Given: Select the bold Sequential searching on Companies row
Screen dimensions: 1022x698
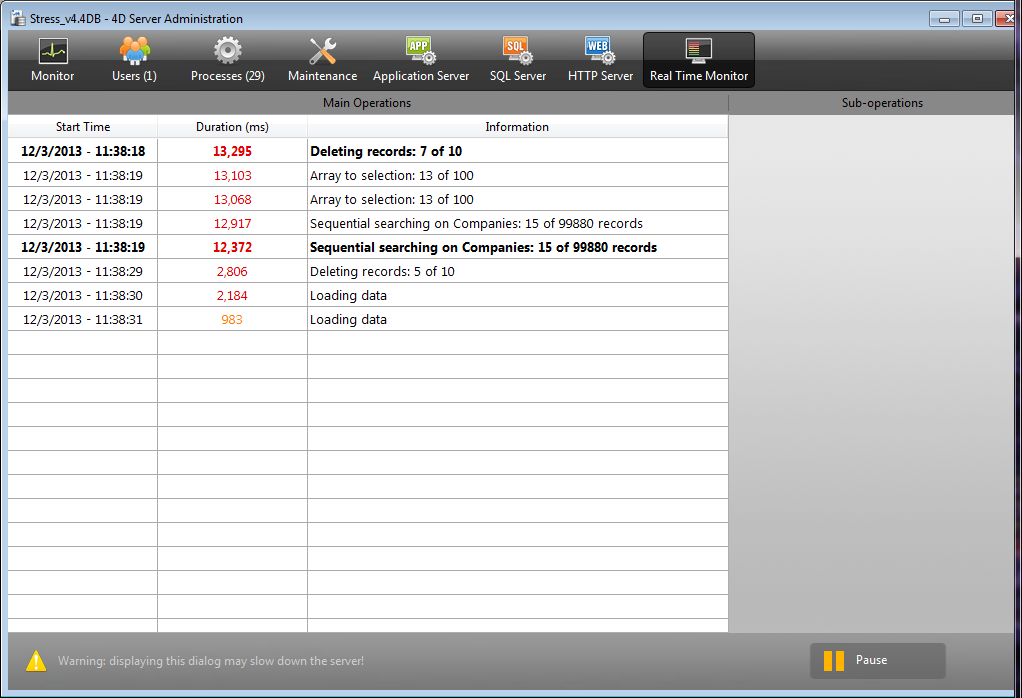Looking at the screenshot, I should pyautogui.click(x=483, y=248).
